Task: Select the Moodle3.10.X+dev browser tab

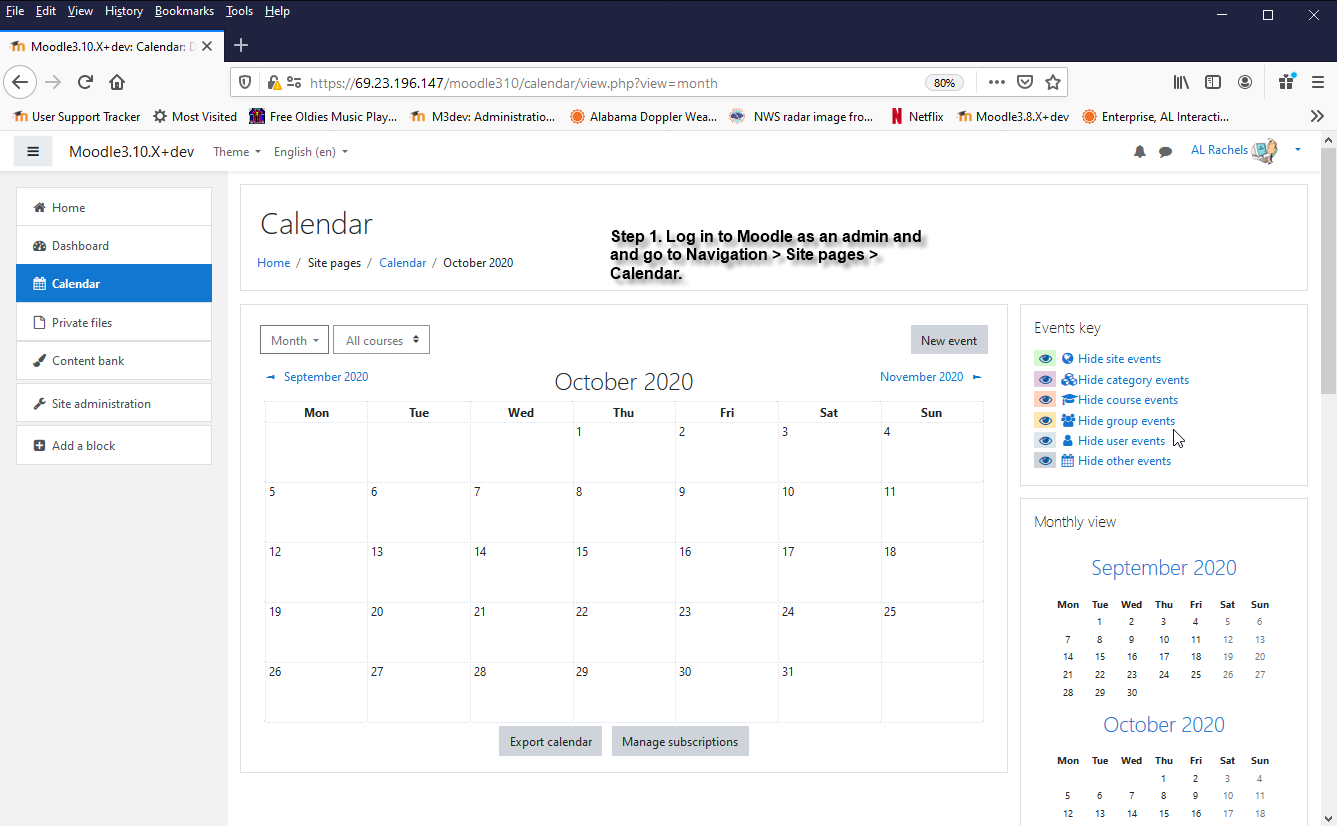Action: click(112, 46)
